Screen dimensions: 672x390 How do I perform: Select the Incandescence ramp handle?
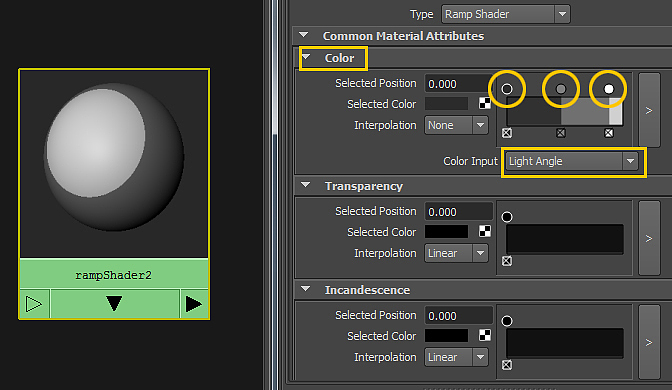[x=507, y=321]
